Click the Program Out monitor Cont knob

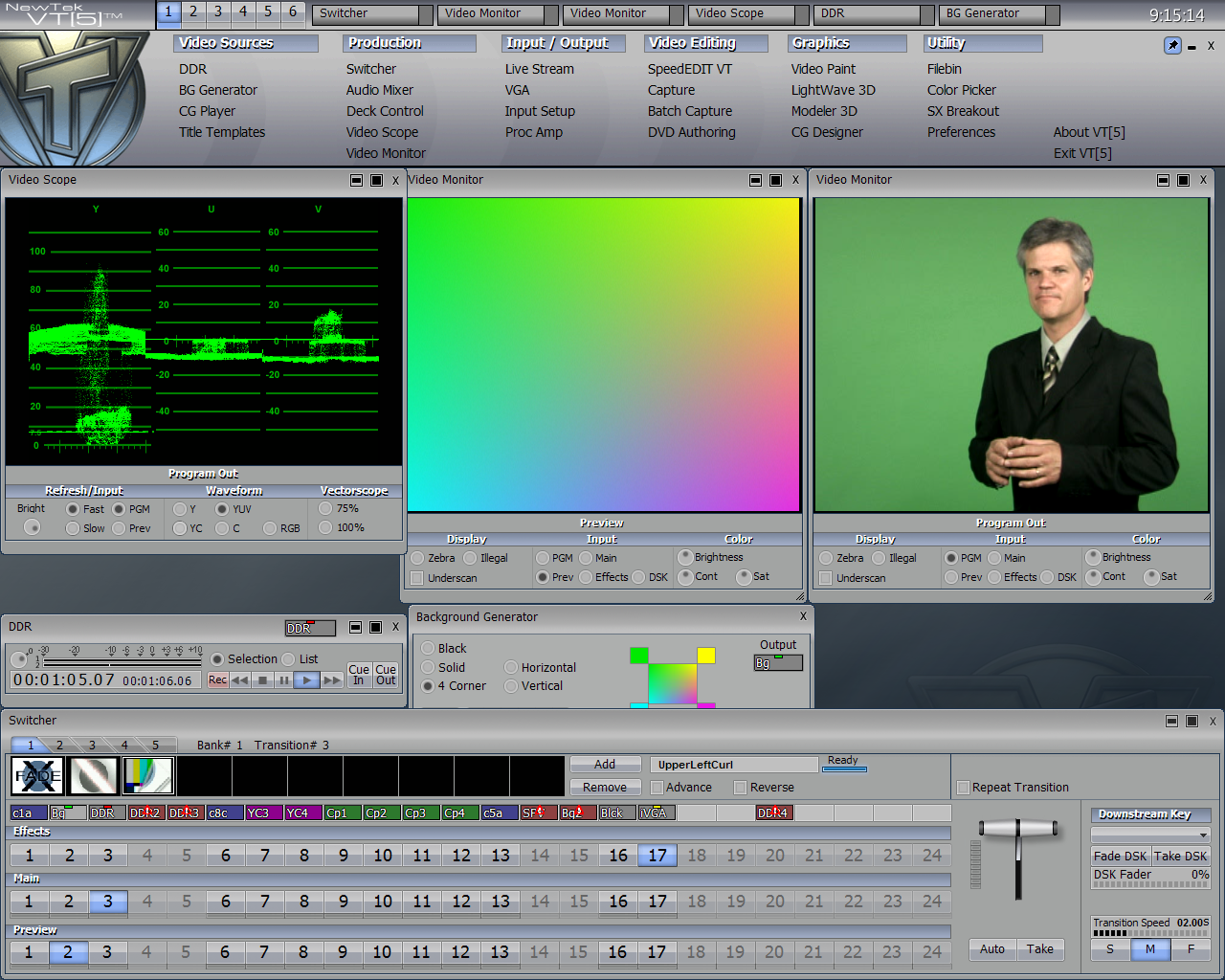[1093, 577]
